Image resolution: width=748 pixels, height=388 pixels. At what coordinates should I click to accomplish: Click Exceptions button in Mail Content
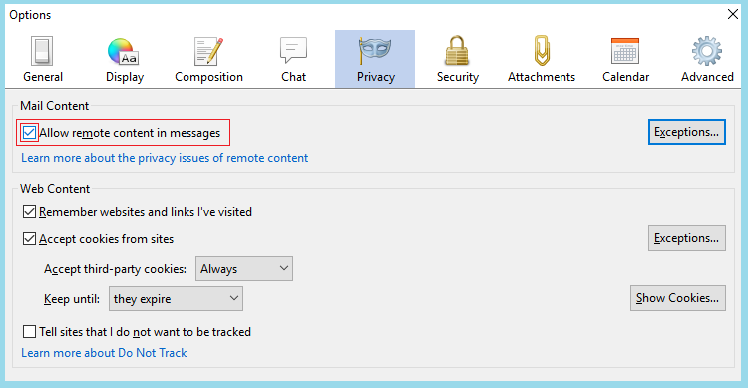pyautogui.click(x=686, y=132)
